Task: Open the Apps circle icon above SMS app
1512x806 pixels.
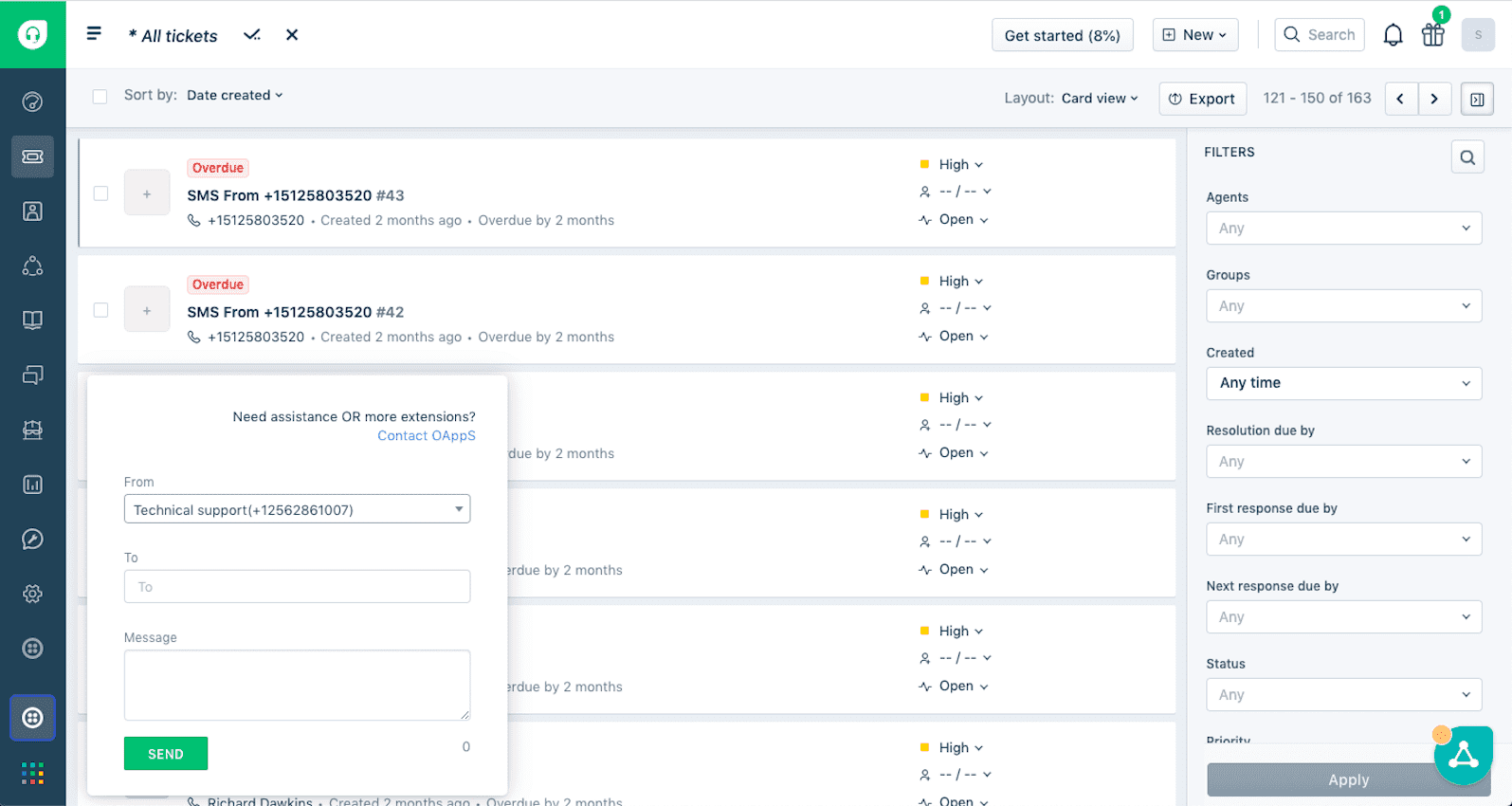Action: [32, 649]
